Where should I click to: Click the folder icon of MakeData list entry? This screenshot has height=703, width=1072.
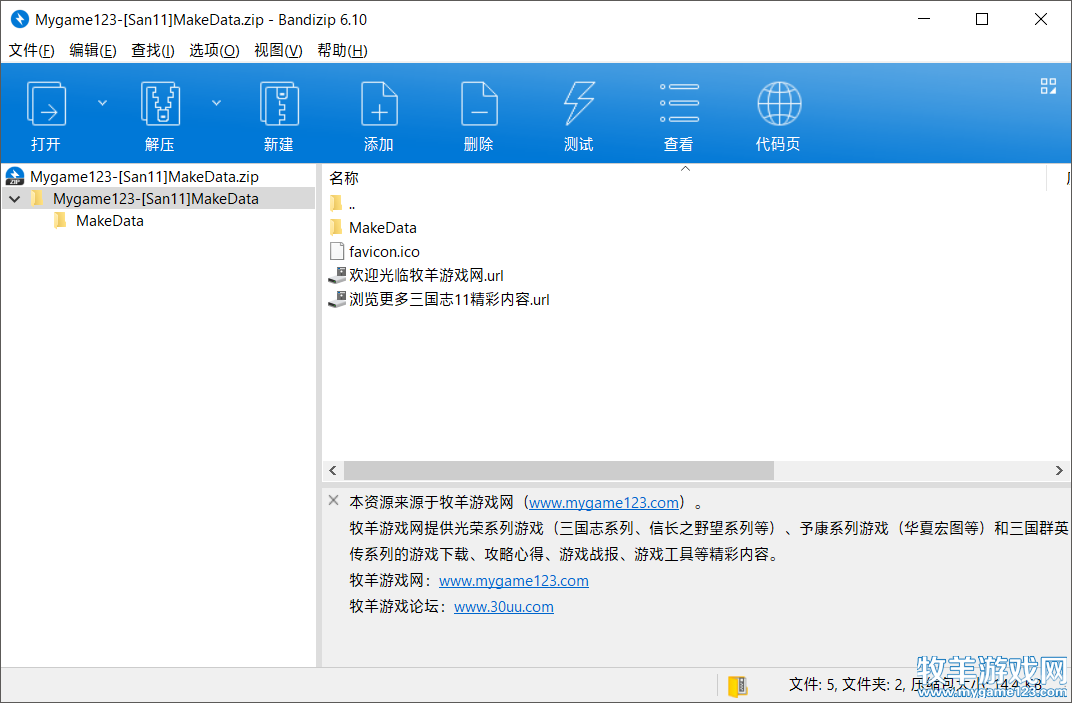336,227
